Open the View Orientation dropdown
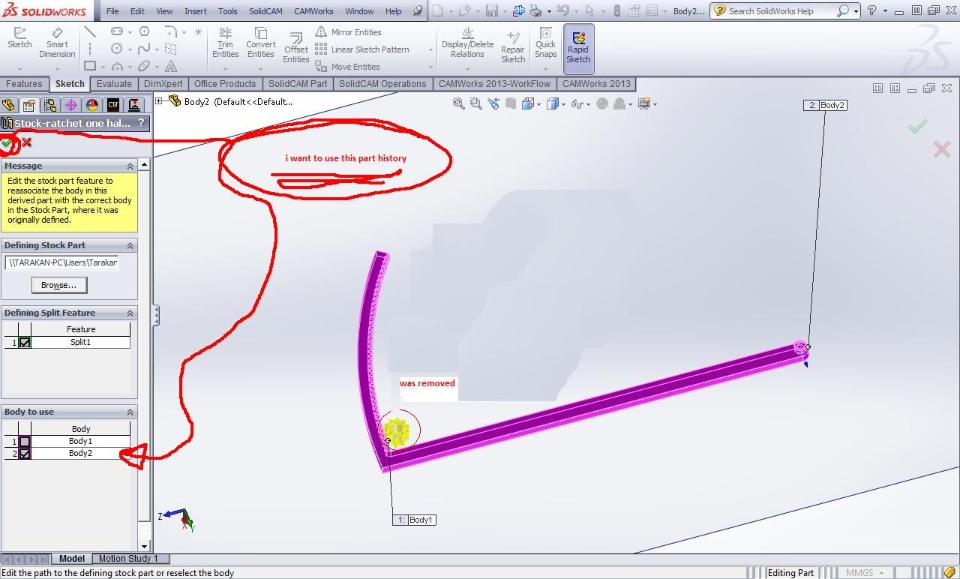 [x=538, y=104]
